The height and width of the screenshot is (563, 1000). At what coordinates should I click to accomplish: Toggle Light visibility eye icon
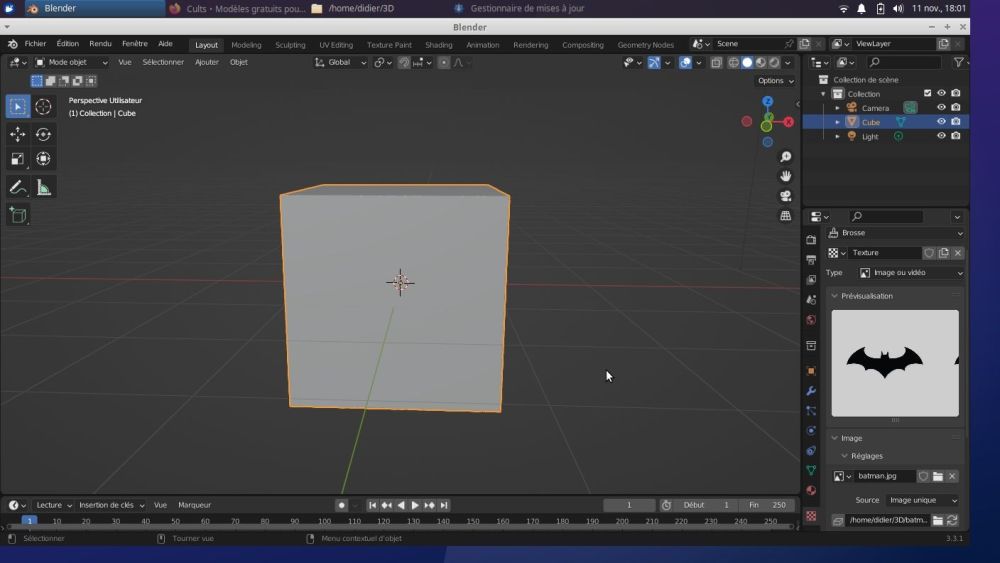(941, 136)
